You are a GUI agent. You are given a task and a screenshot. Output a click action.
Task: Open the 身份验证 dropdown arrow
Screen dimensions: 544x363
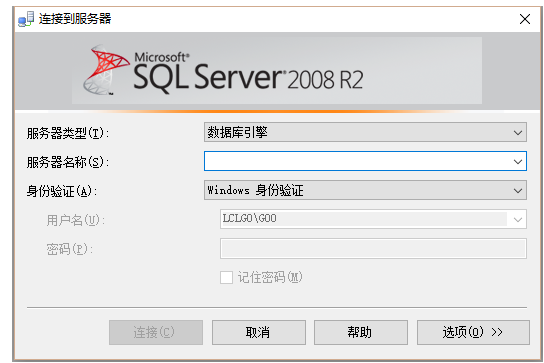coord(518,190)
